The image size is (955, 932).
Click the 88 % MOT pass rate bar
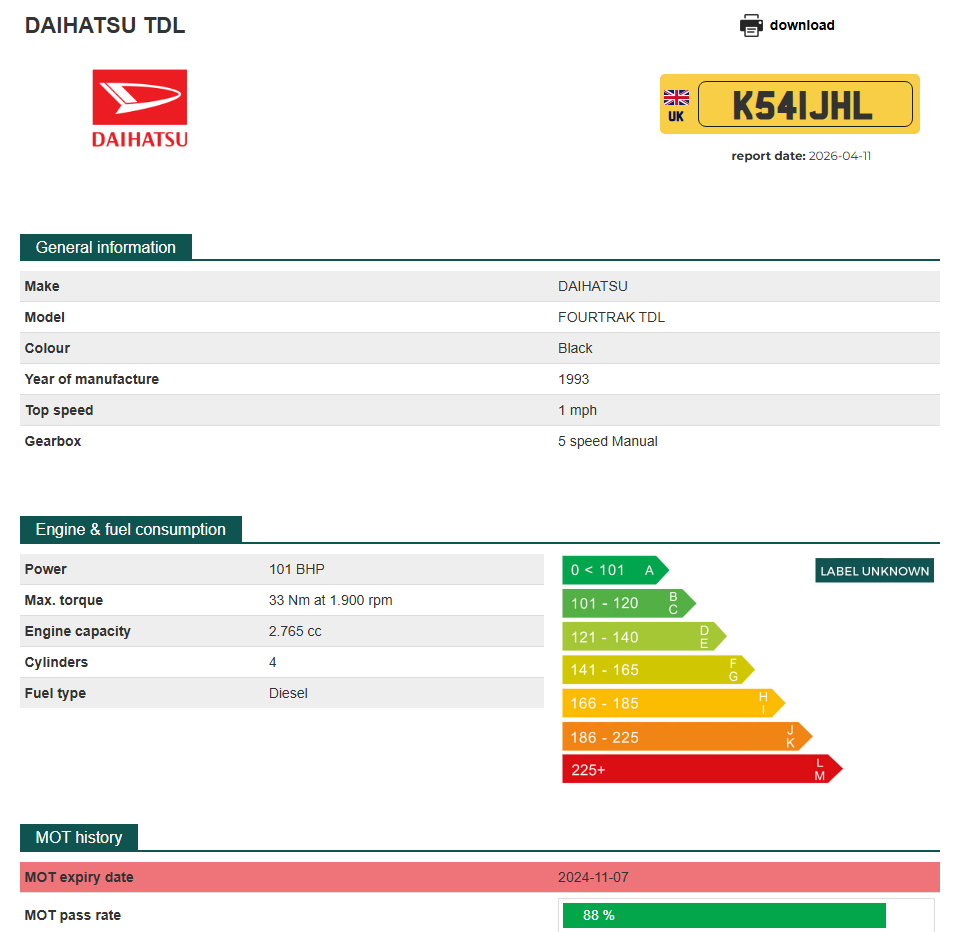[724, 915]
